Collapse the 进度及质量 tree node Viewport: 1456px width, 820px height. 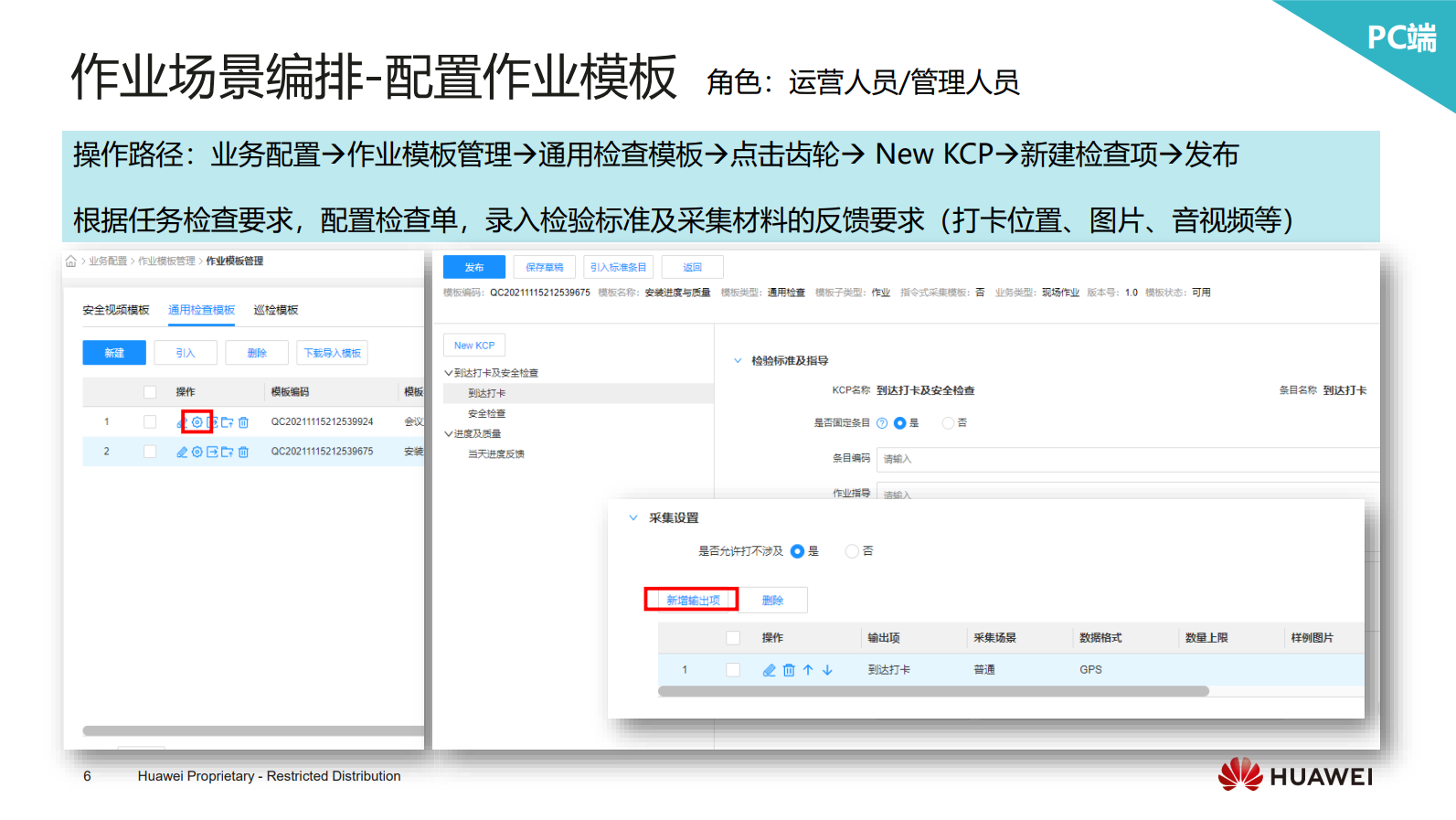coord(449,434)
